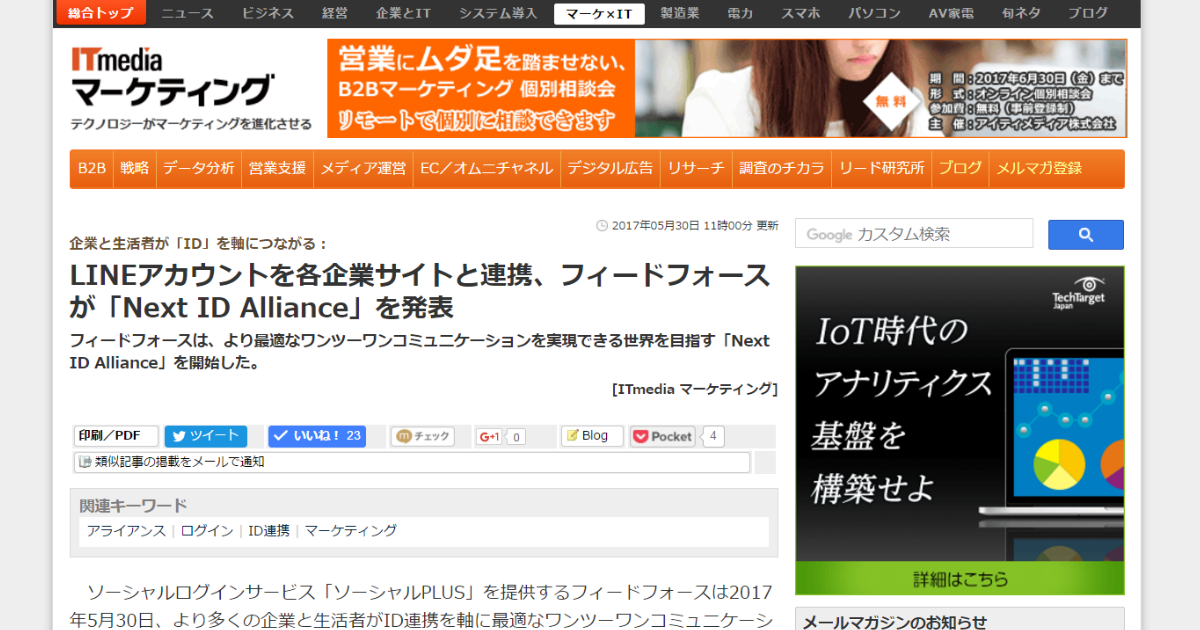
Task: Click the テクノロジーがマーケティングを進化させる tagline
Action: (191, 125)
